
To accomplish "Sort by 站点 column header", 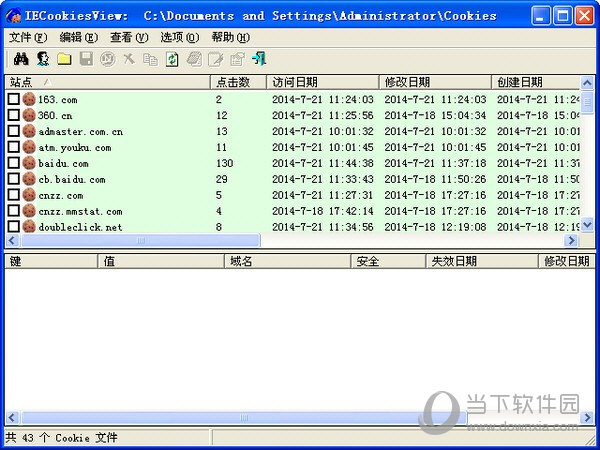I will coord(108,82).
